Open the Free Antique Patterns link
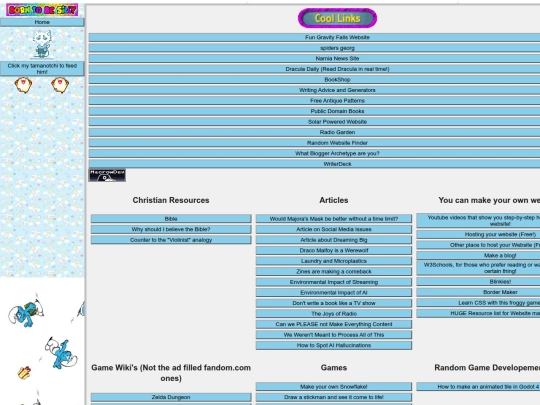 (x=314, y=101)
